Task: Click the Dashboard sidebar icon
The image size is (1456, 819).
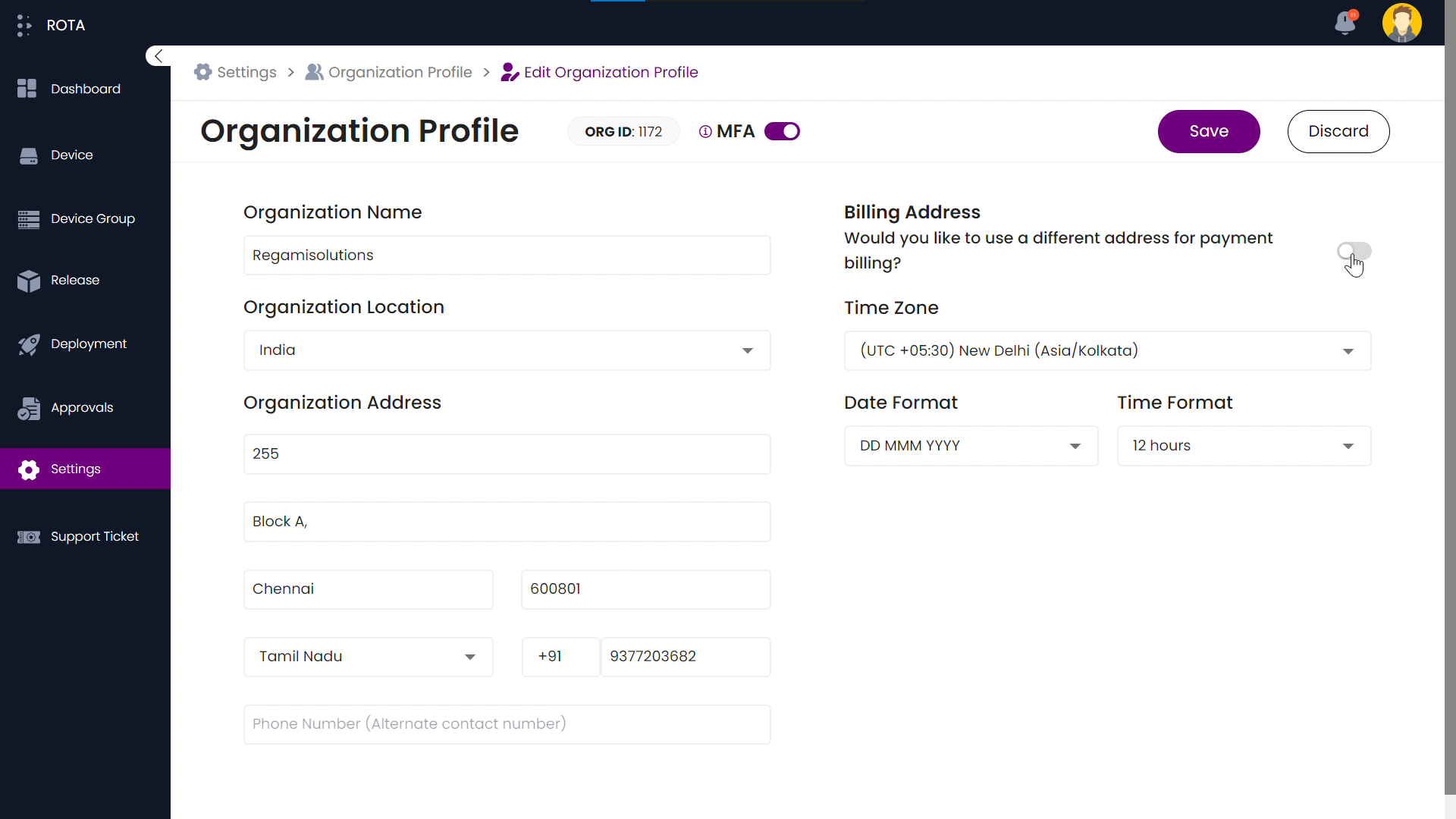Action: click(27, 89)
